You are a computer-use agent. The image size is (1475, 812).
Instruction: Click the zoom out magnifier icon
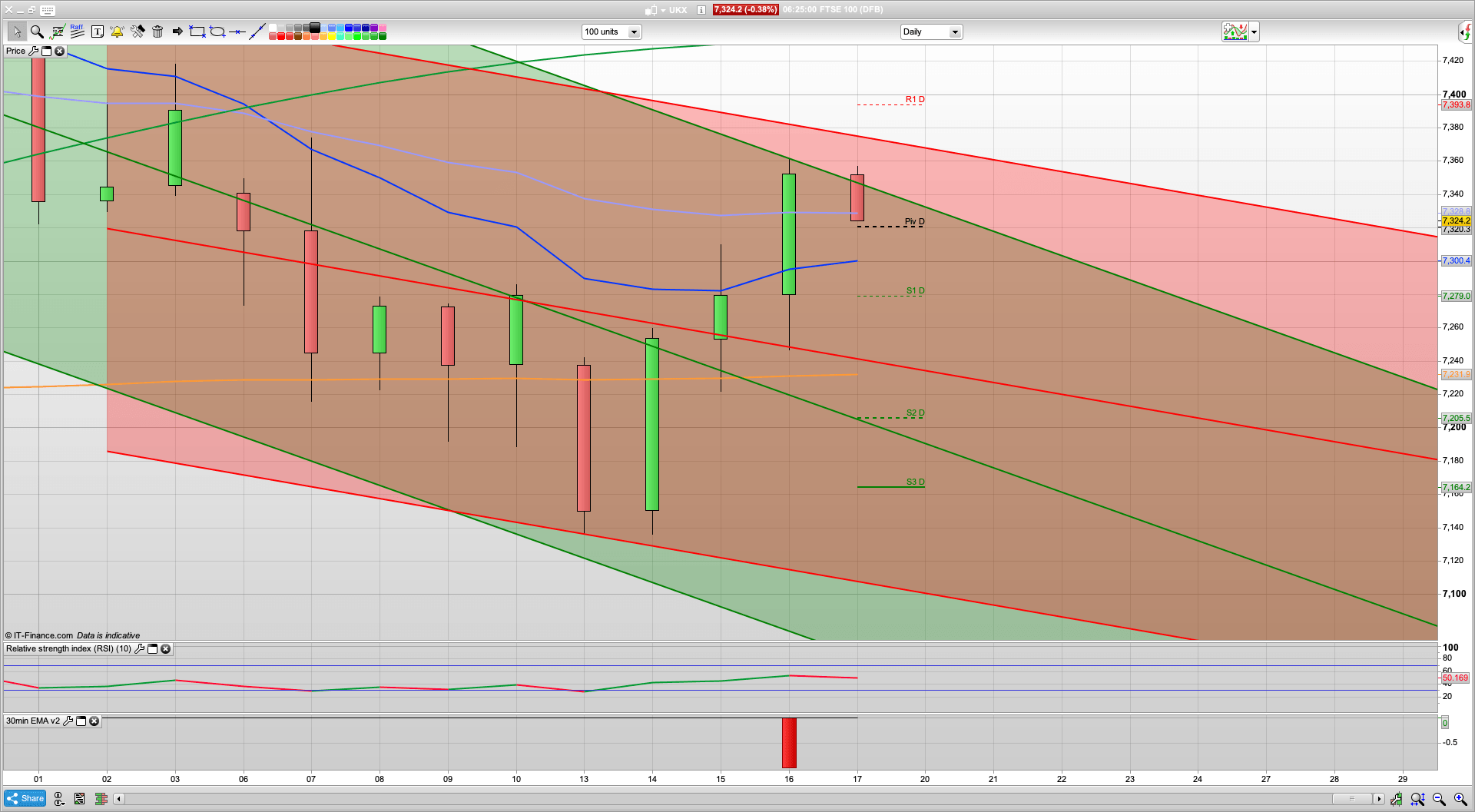click(x=1439, y=799)
